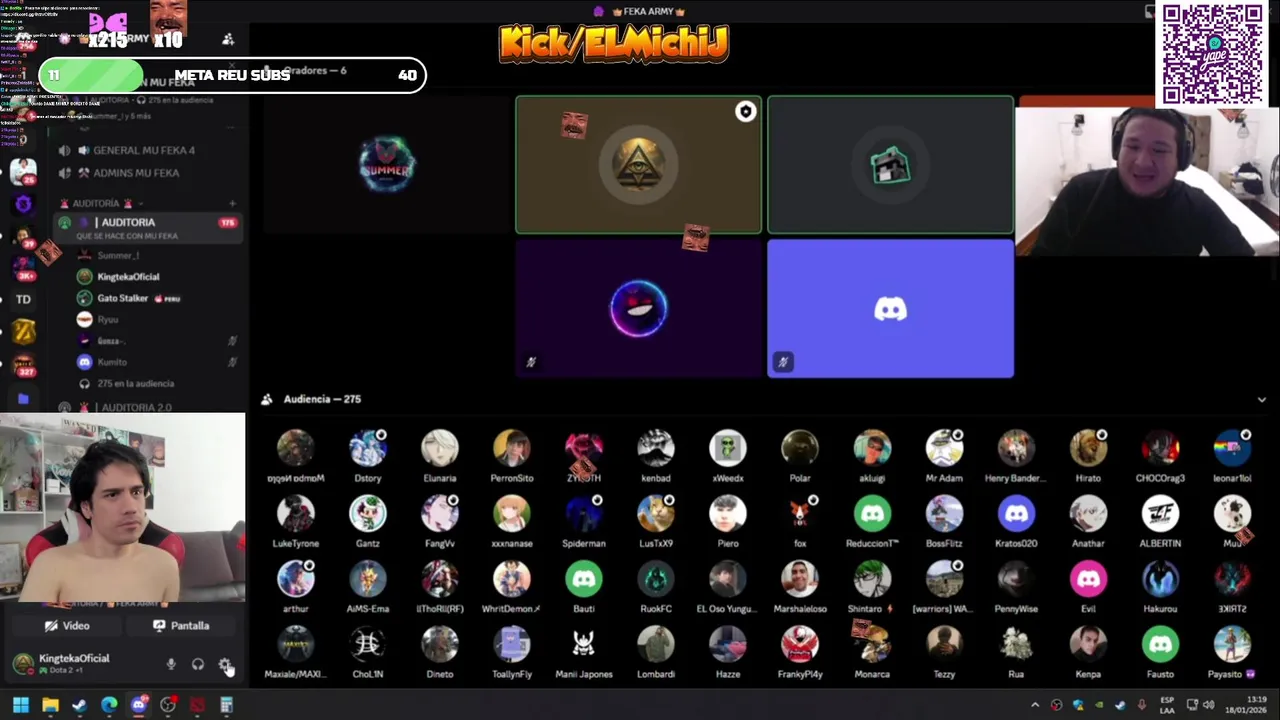
Task: Open audience member PerronSito
Action: 512,458
